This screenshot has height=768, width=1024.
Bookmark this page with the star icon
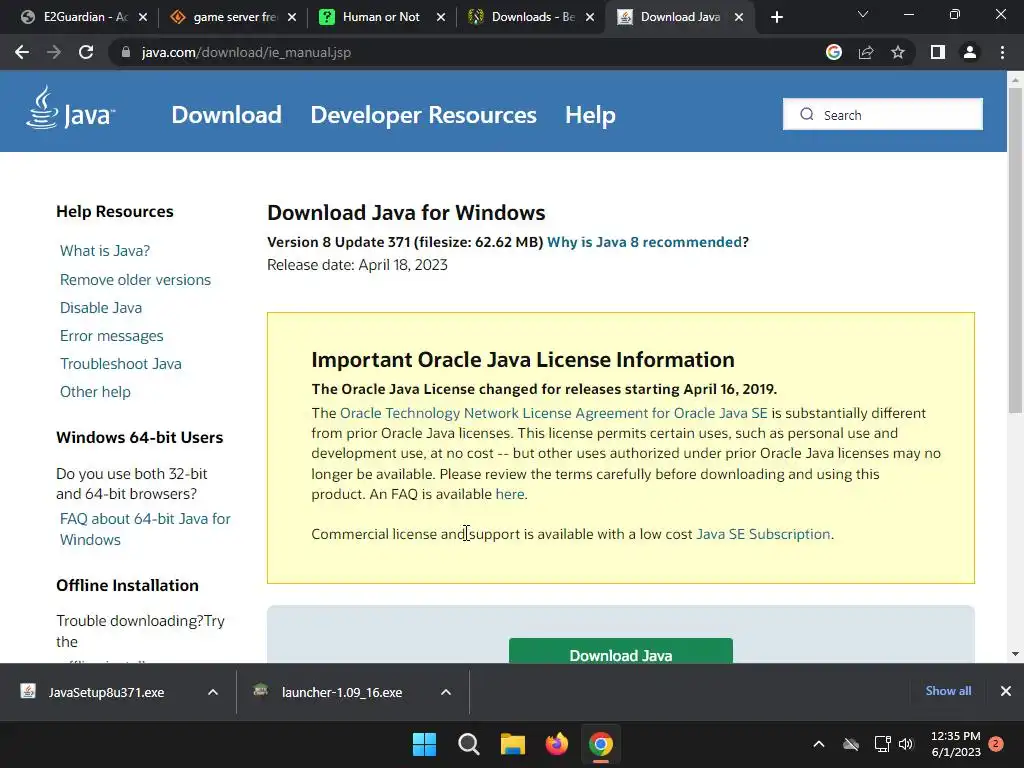898,52
